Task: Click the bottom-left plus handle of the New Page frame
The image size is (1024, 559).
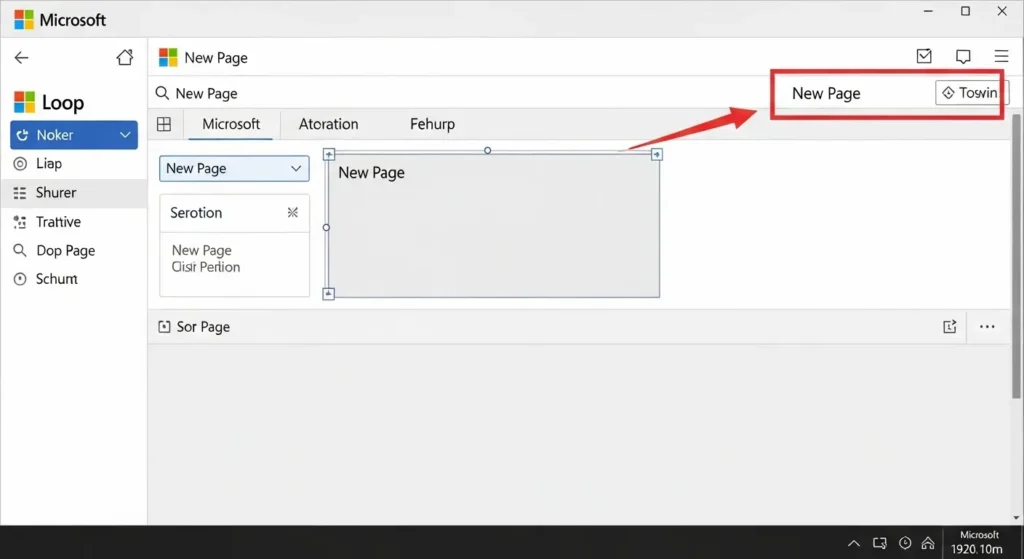Action: point(328,294)
